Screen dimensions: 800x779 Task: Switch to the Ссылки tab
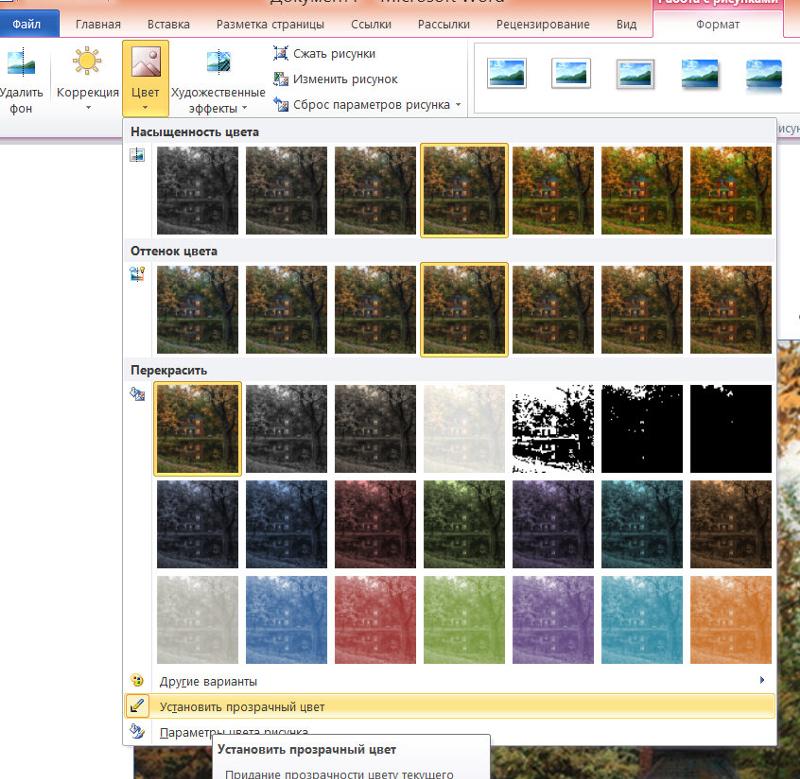[x=371, y=24]
